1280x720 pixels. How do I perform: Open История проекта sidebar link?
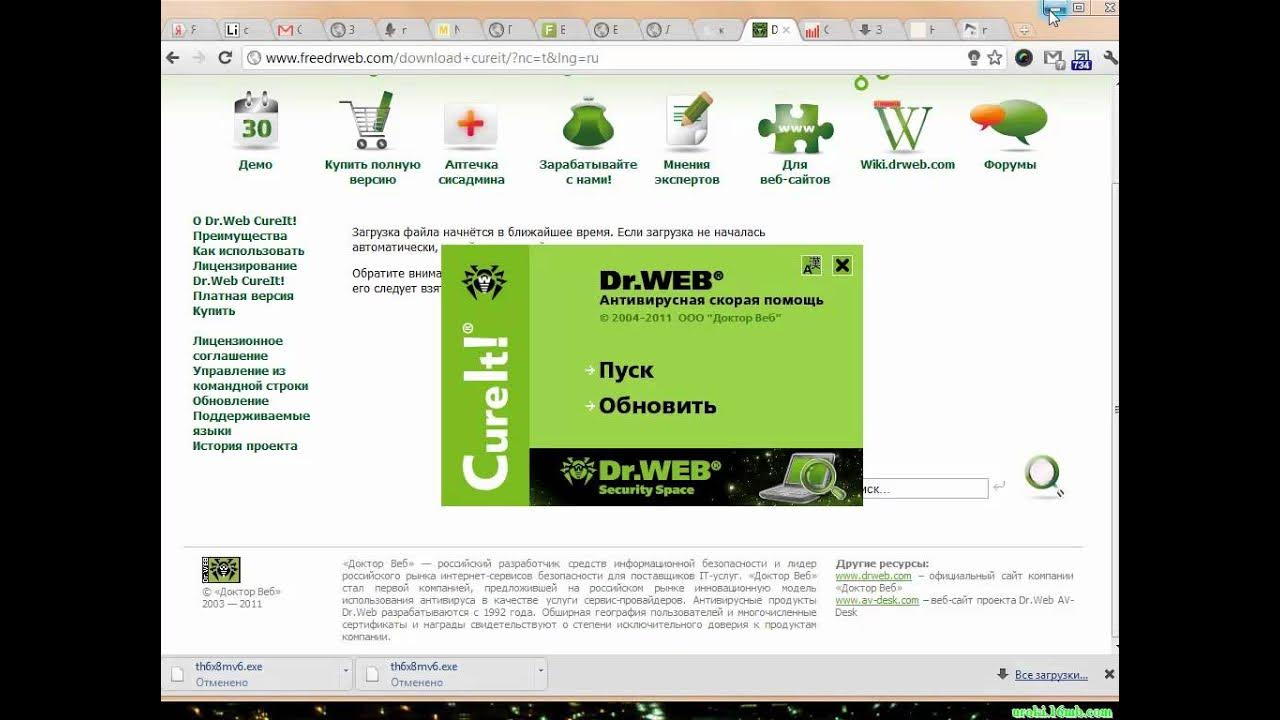point(245,446)
